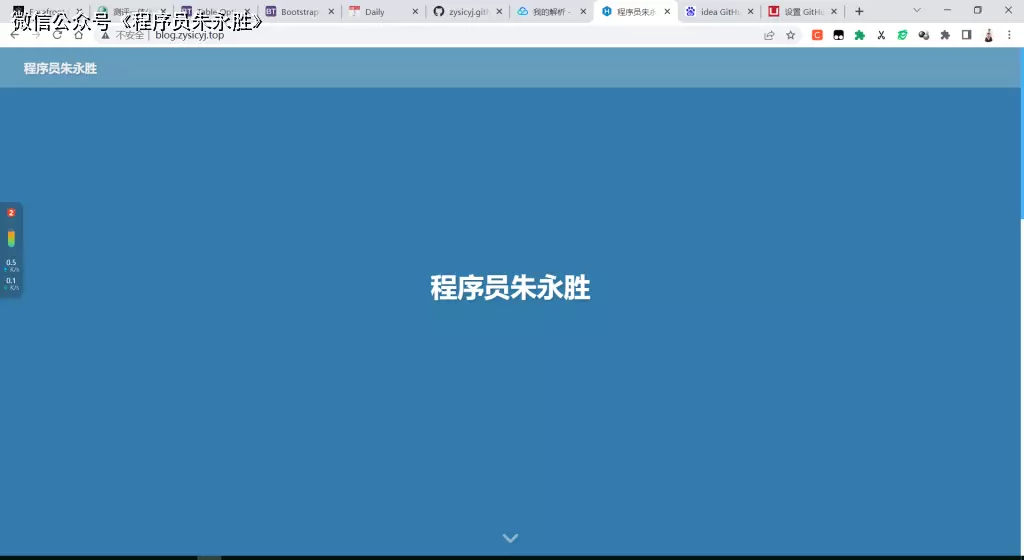Open the Chrome three-dot menu
Screen dimensions: 1024x560
(1010, 35)
